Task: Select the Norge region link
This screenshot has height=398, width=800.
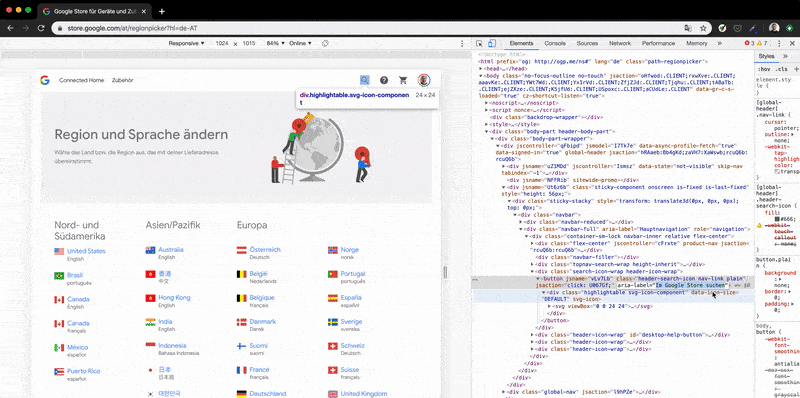Action: pyautogui.click(x=349, y=250)
